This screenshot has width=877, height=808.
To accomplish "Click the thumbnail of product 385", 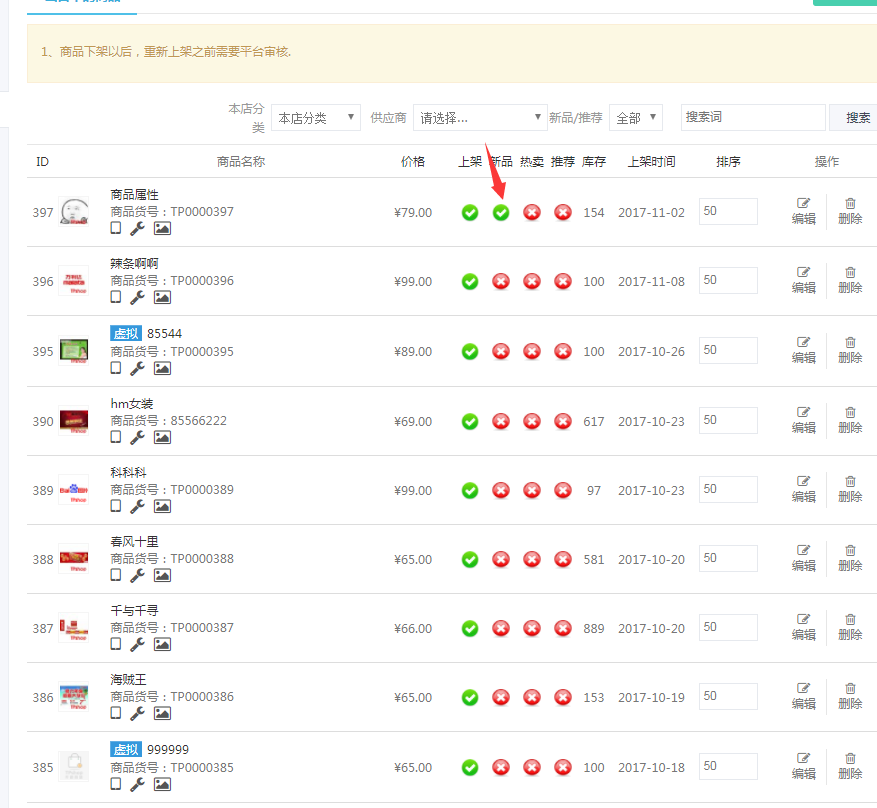I will (73, 767).
